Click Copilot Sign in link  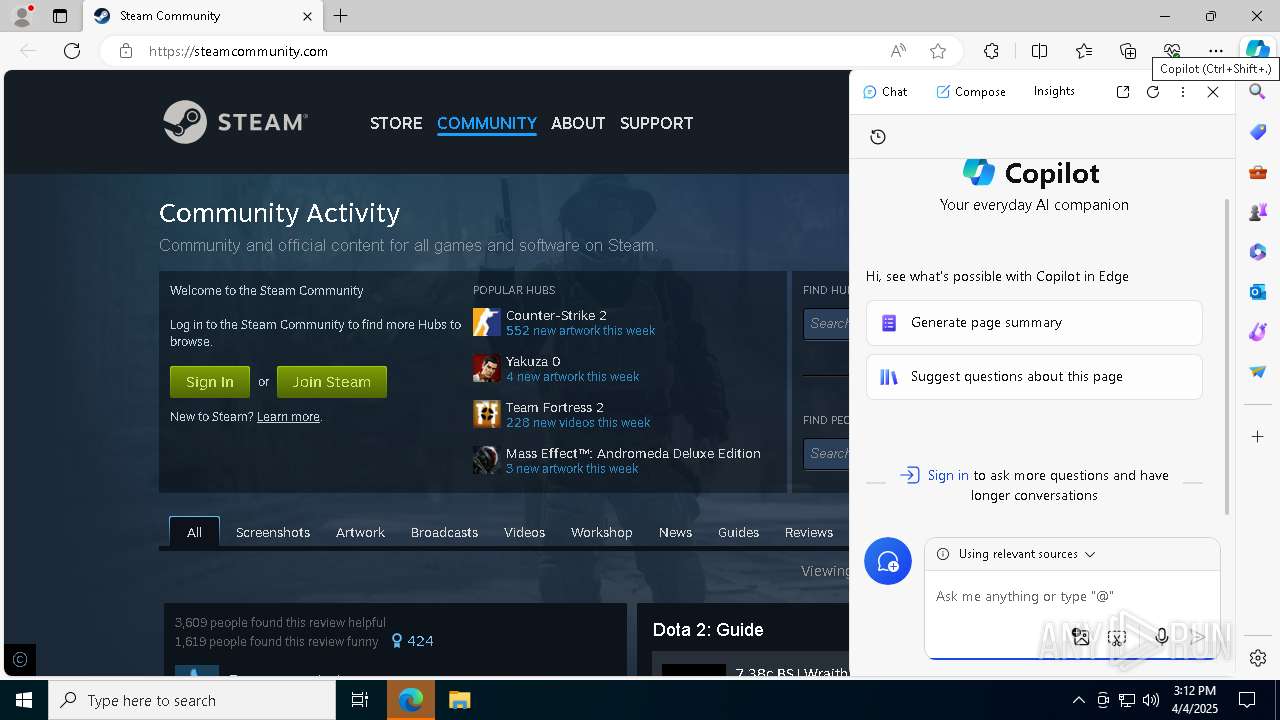(948, 475)
